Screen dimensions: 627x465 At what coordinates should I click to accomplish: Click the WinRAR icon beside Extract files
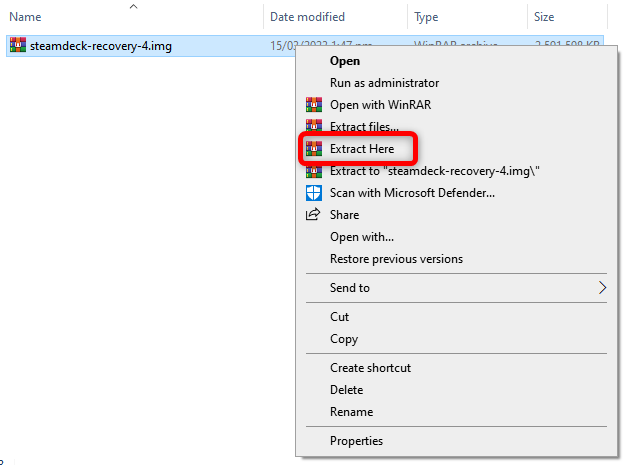point(312,127)
